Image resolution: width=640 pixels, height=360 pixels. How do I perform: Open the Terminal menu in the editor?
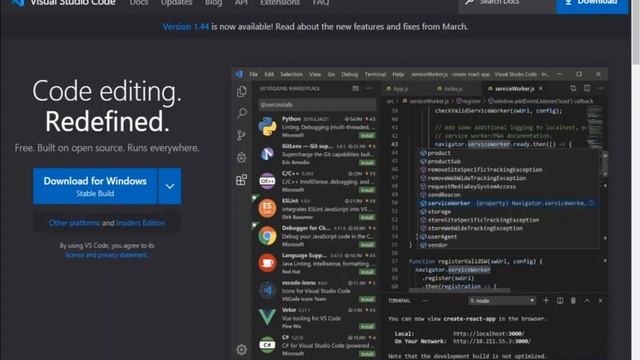tap(375, 74)
